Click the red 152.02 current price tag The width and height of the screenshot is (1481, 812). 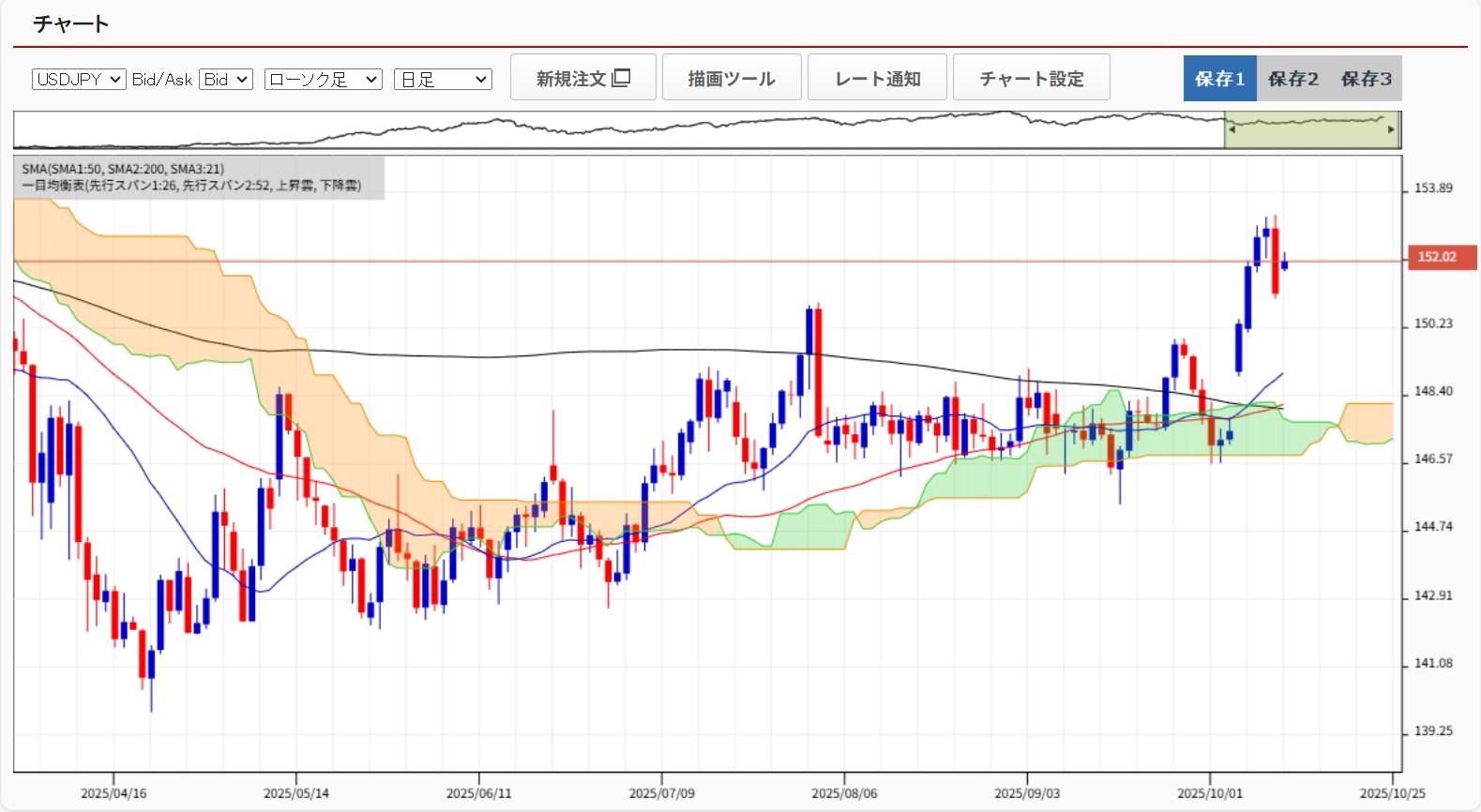[x=1442, y=257]
